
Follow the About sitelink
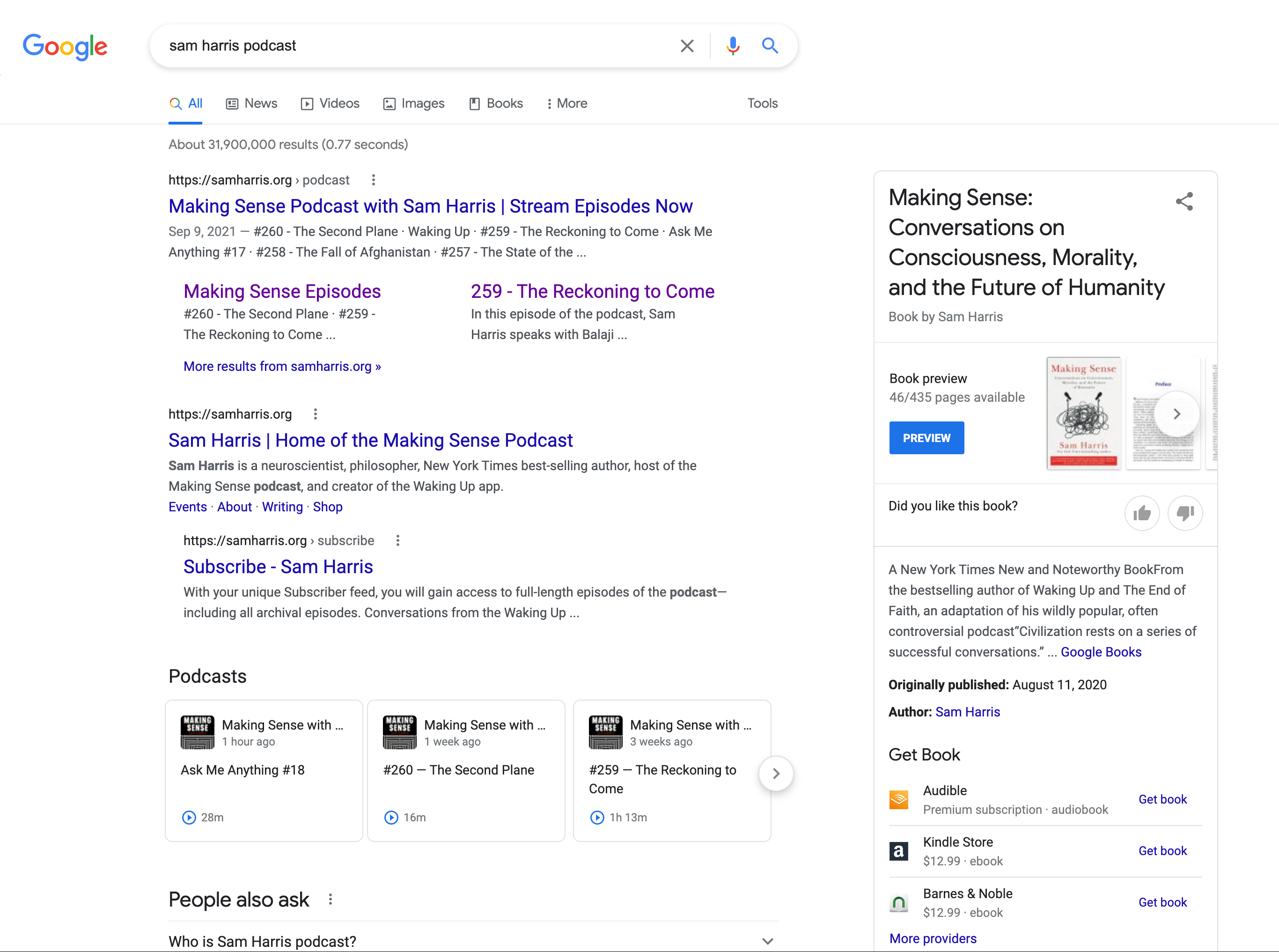point(235,507)
